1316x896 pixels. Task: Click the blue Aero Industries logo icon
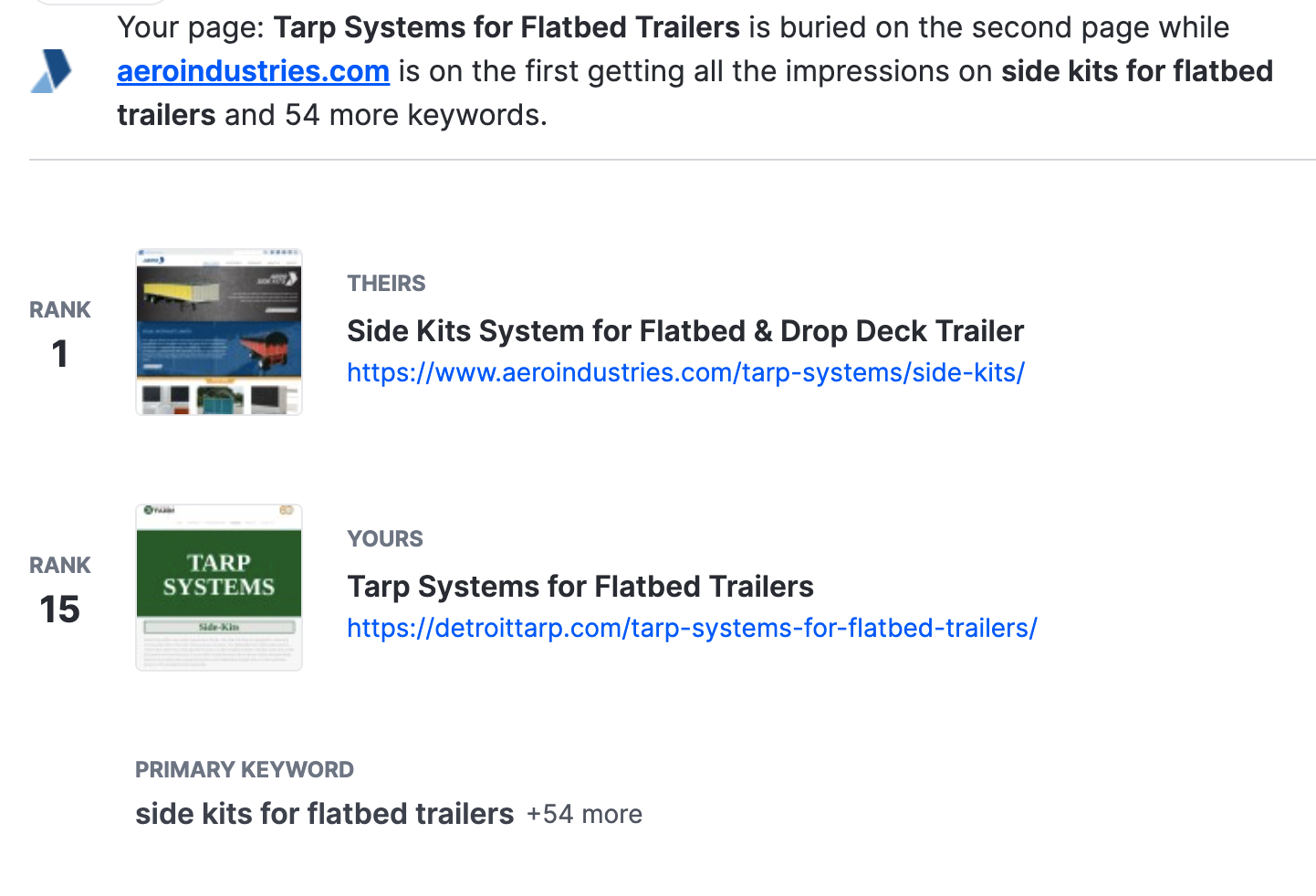pos(51,71)
